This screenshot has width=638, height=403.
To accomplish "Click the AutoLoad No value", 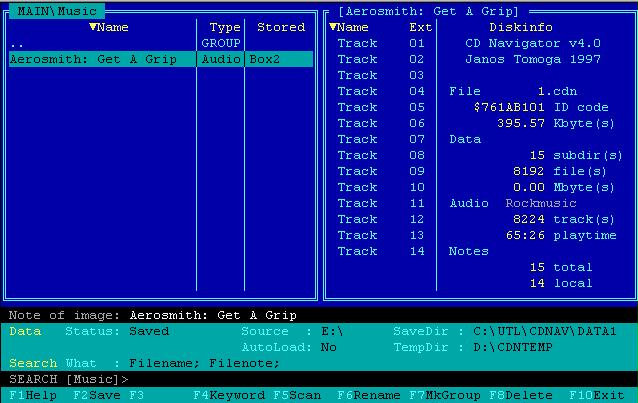I will (328, 347).
